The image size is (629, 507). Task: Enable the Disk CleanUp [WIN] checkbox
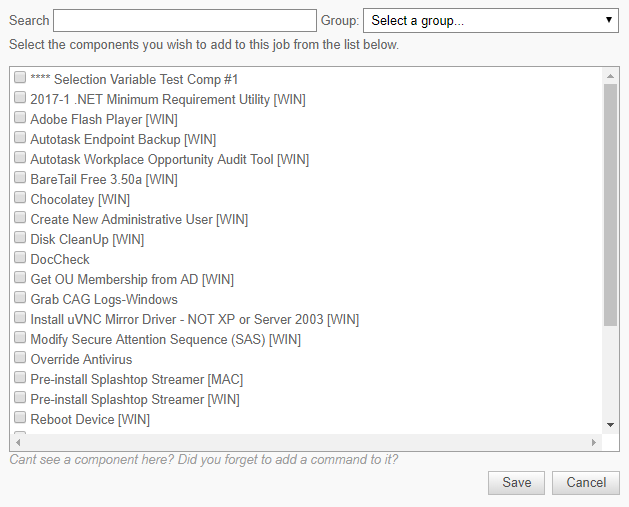click(x=20, y=237)
